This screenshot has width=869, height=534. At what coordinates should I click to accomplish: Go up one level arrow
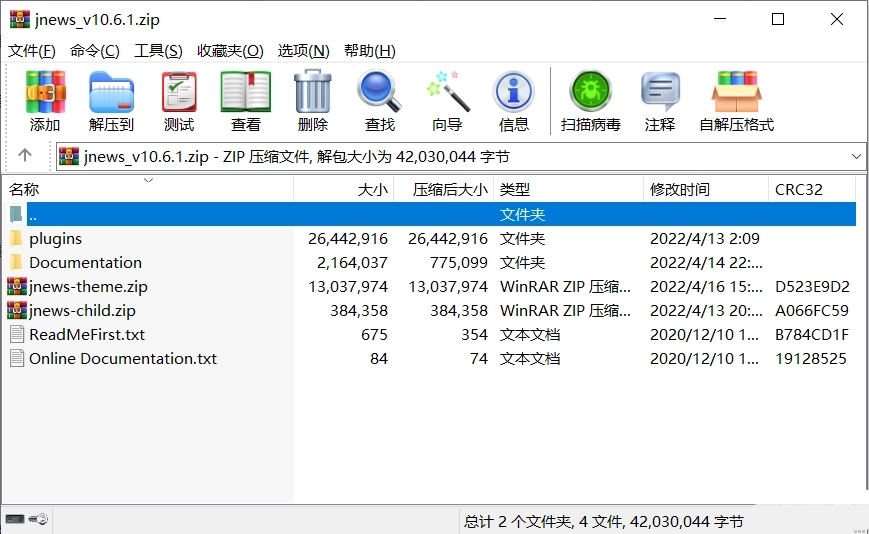pyautogui.click(x=25, y=155)
